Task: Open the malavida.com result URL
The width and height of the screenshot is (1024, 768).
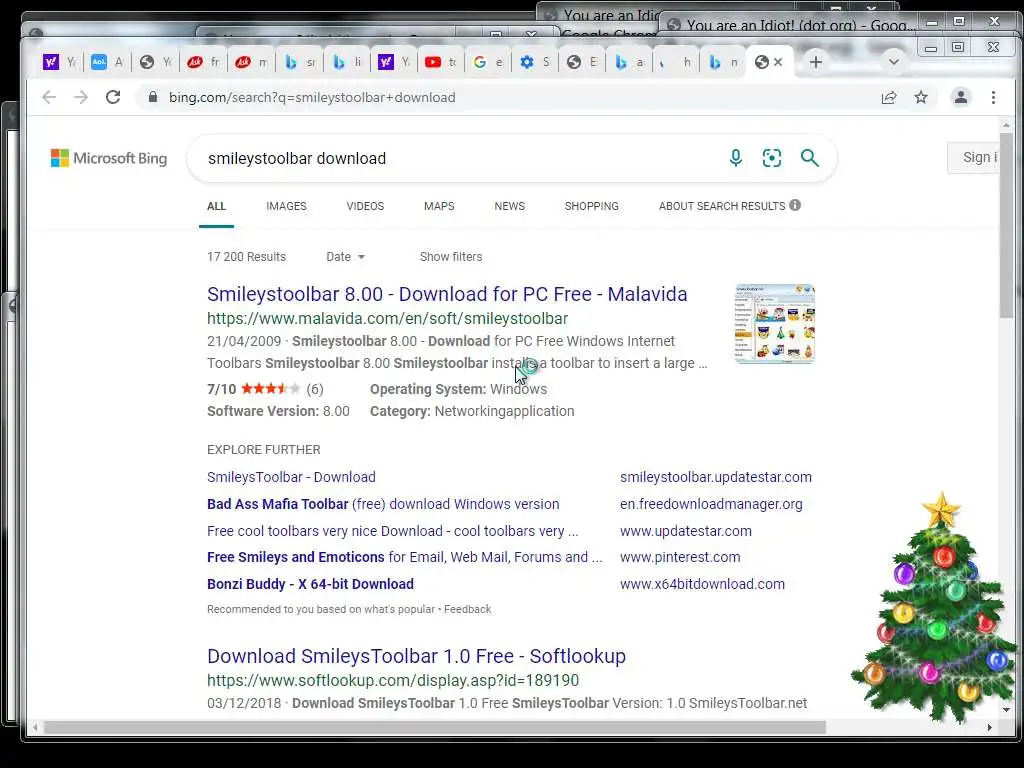Action: point(387,319)
